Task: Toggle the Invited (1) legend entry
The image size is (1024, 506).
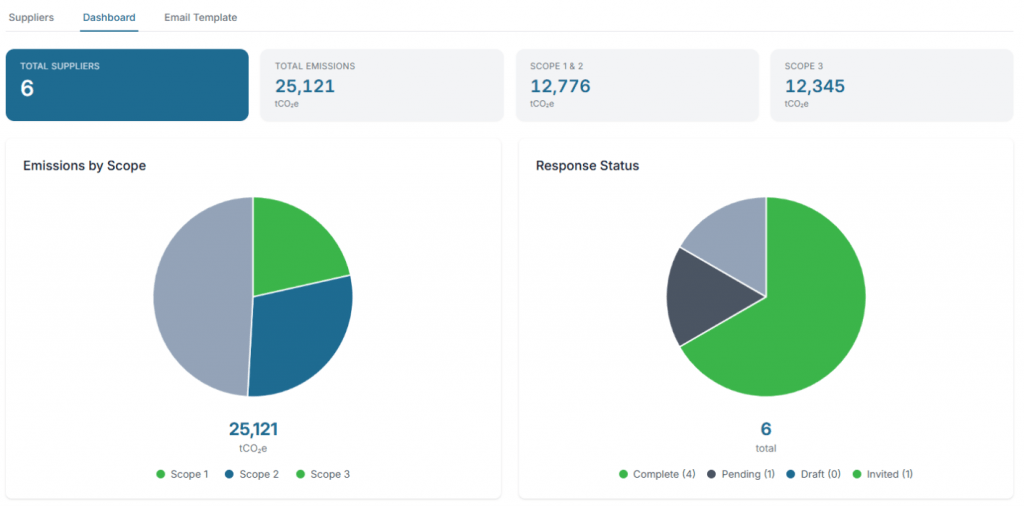Action: point(883,475)
